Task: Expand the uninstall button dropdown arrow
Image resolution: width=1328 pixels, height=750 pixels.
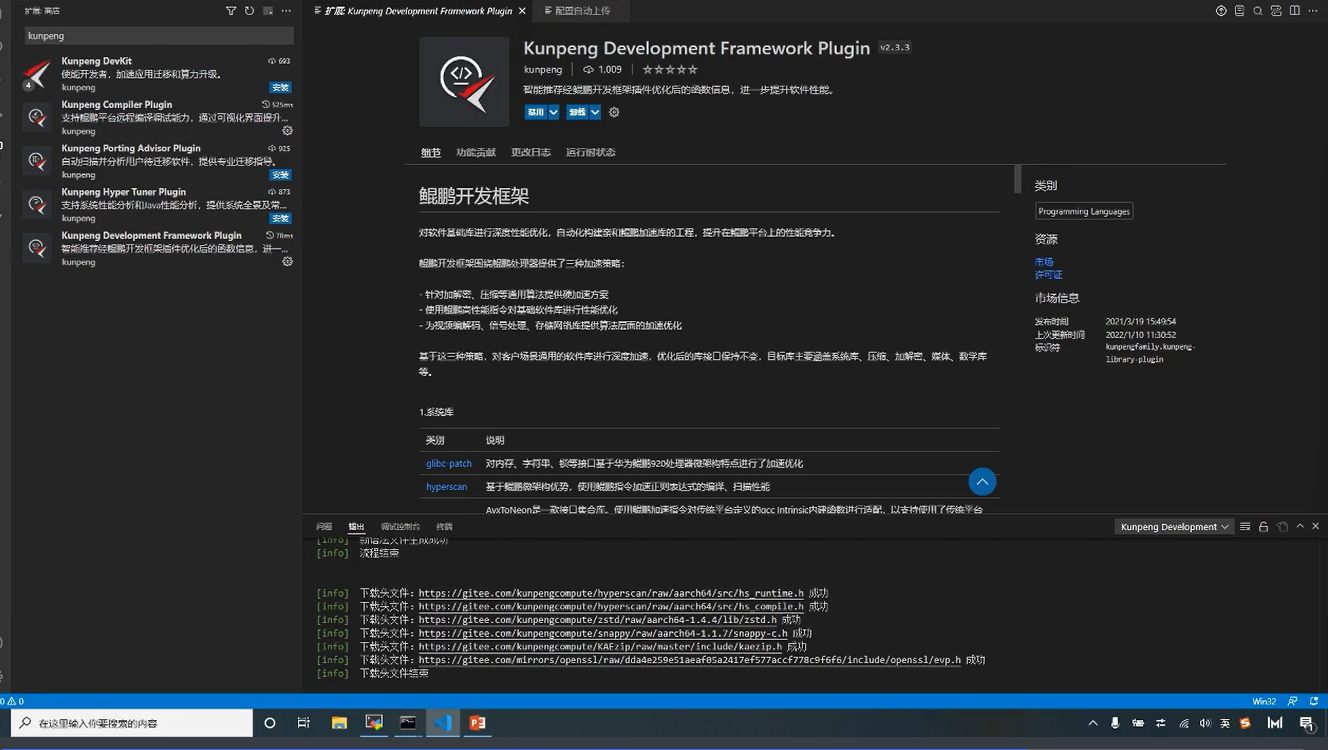Action: click(x=595, y=113)
